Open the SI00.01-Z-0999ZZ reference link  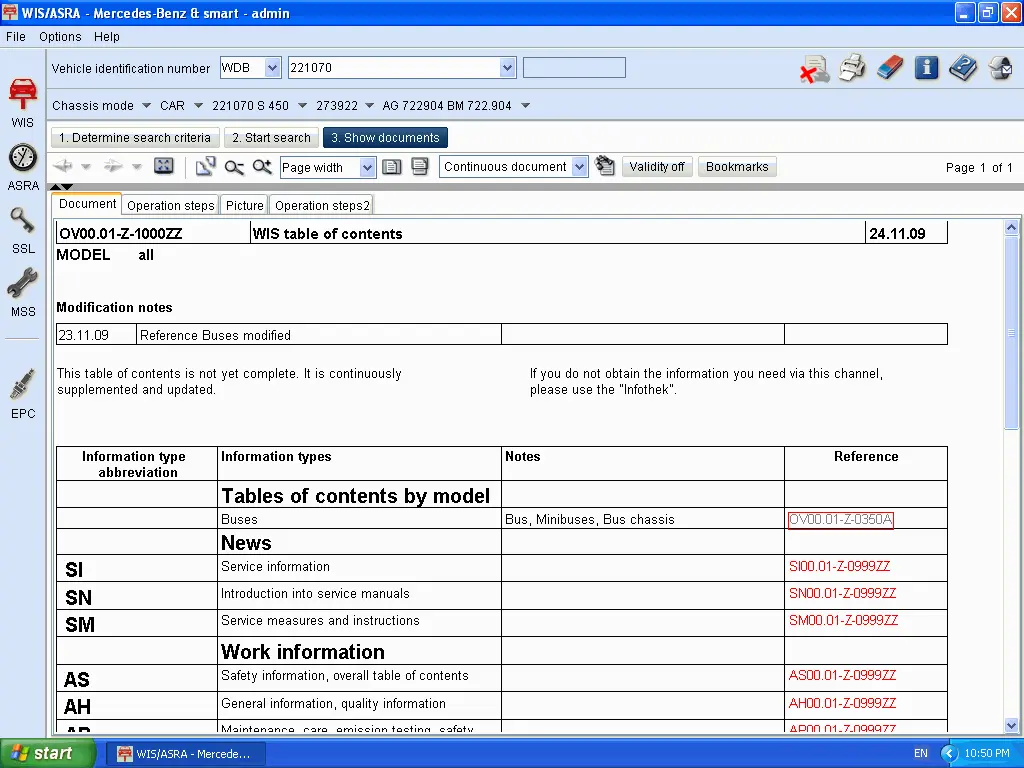(839, 566)
